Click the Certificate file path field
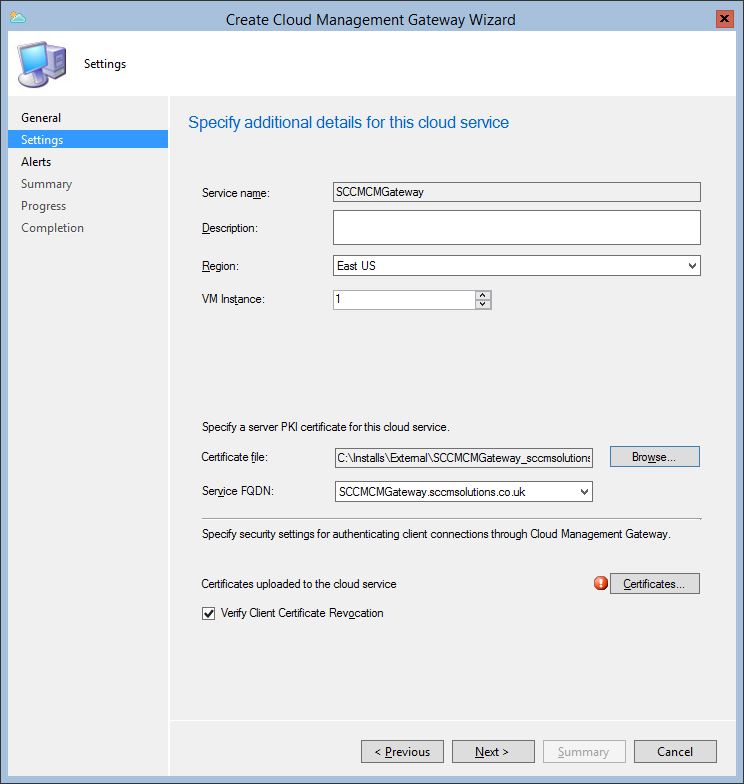744x784 pixels. 464,458
